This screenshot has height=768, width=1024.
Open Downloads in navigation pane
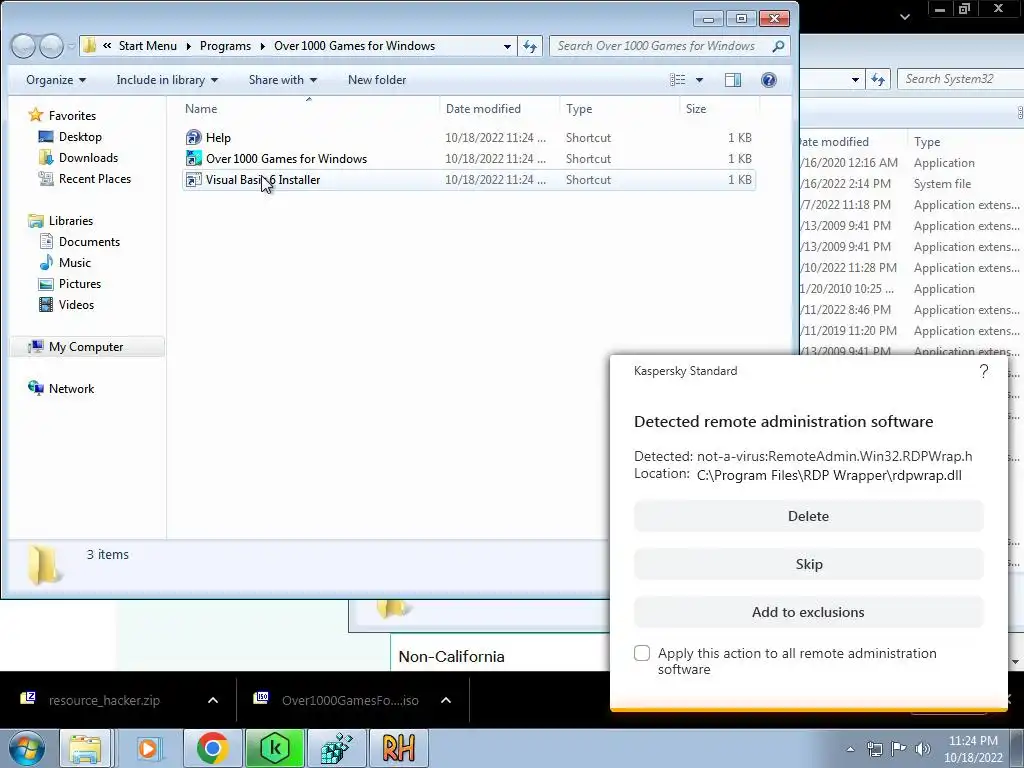click(x=78, y=157)
